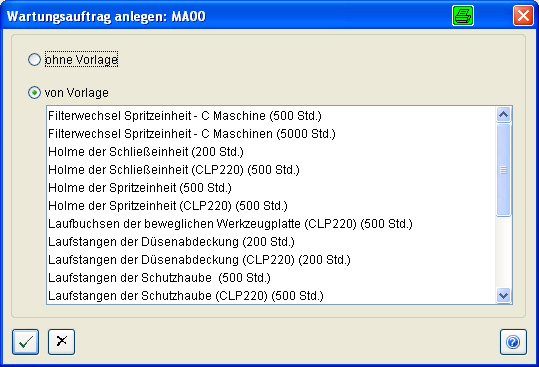Select the 'ohne Vorlage' radio button
This screenshot has height=367, width=539.
(x=34, y=59)
